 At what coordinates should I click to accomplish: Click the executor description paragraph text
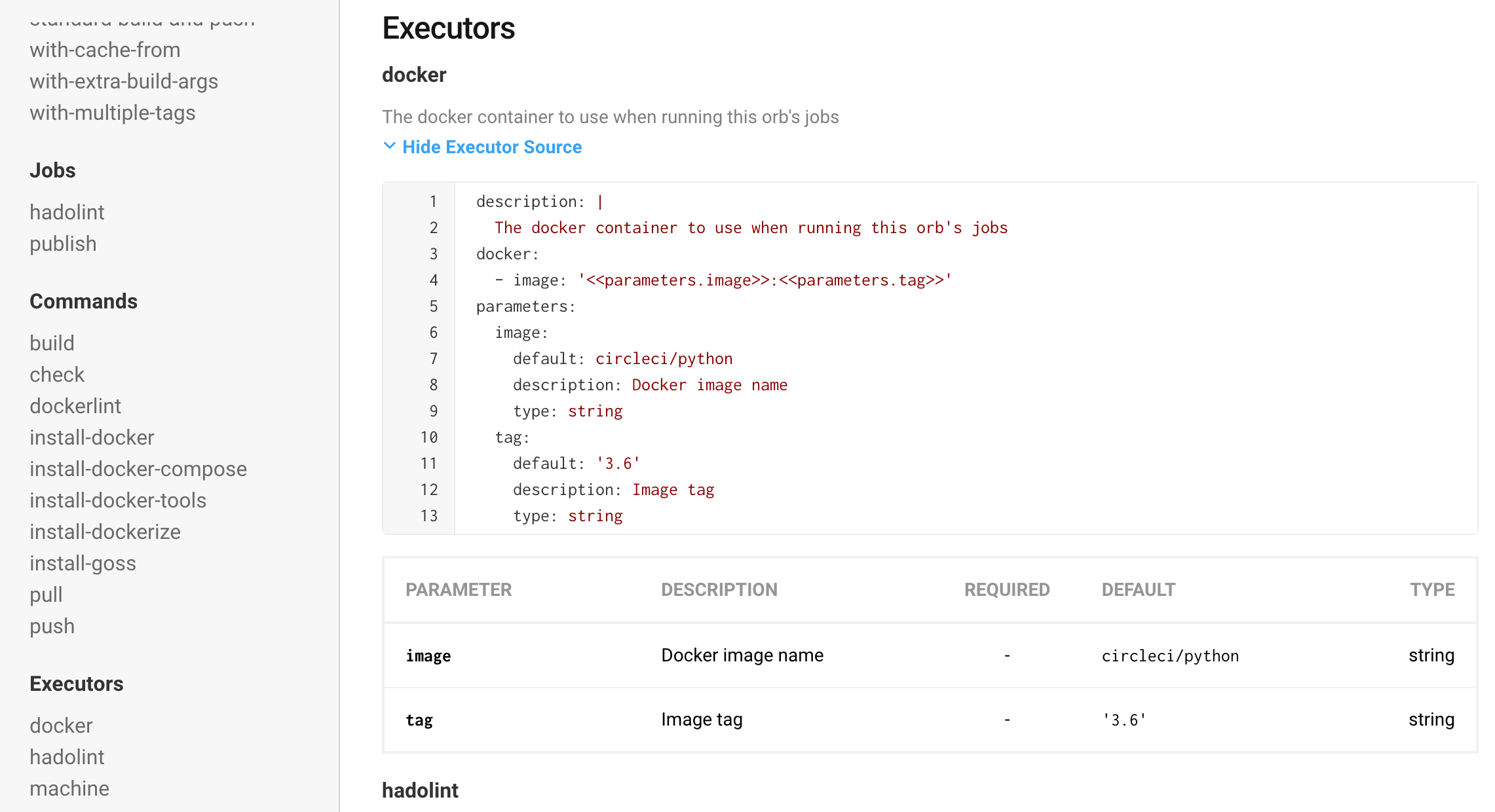(610, 117)
